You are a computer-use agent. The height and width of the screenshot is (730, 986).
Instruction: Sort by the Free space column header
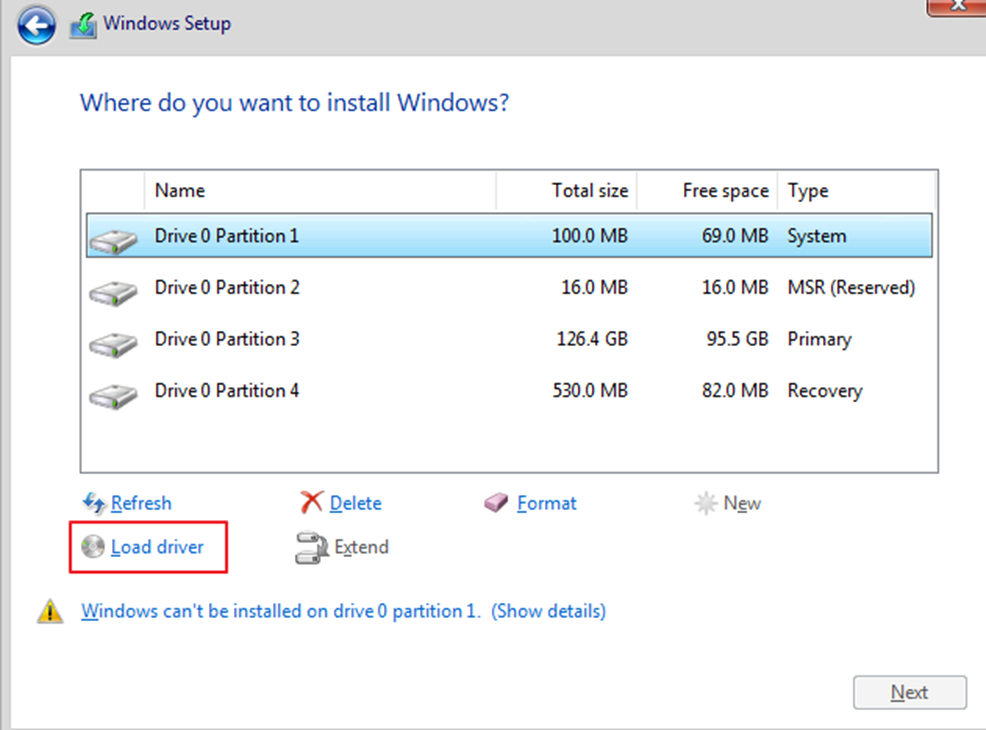(x=707, y=191)
